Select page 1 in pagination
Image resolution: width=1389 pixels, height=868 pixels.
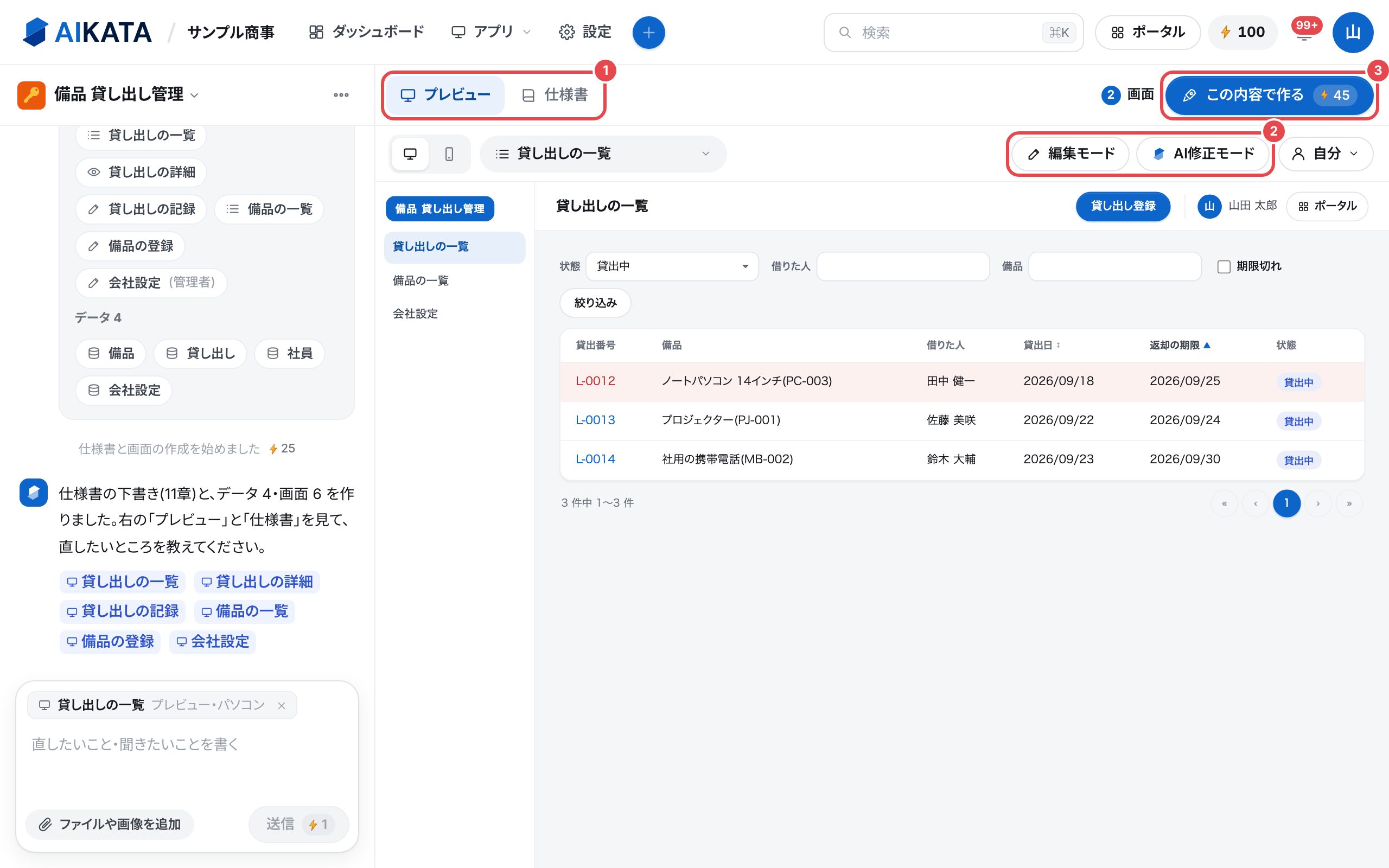click(x=1287, y=503)
